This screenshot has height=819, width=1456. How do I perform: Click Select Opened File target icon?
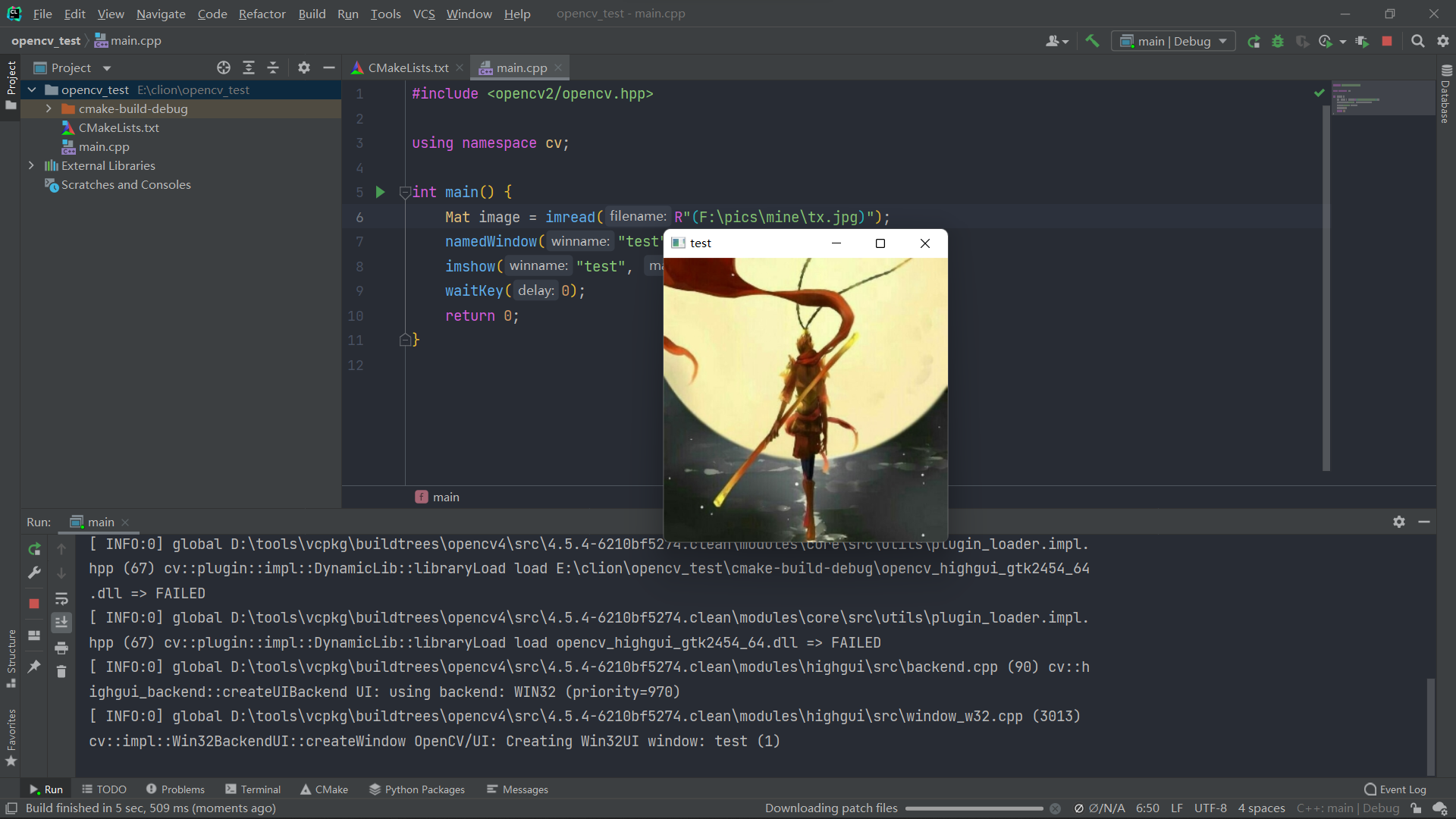224,68
